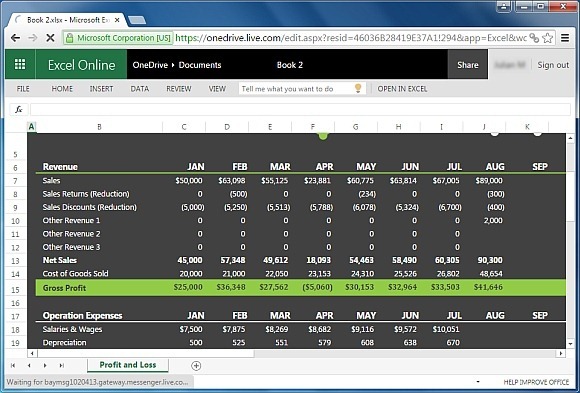This screenshot has width=580, height=393.
Task: Open the HOME ribbon tab
Action: (62, 89)
